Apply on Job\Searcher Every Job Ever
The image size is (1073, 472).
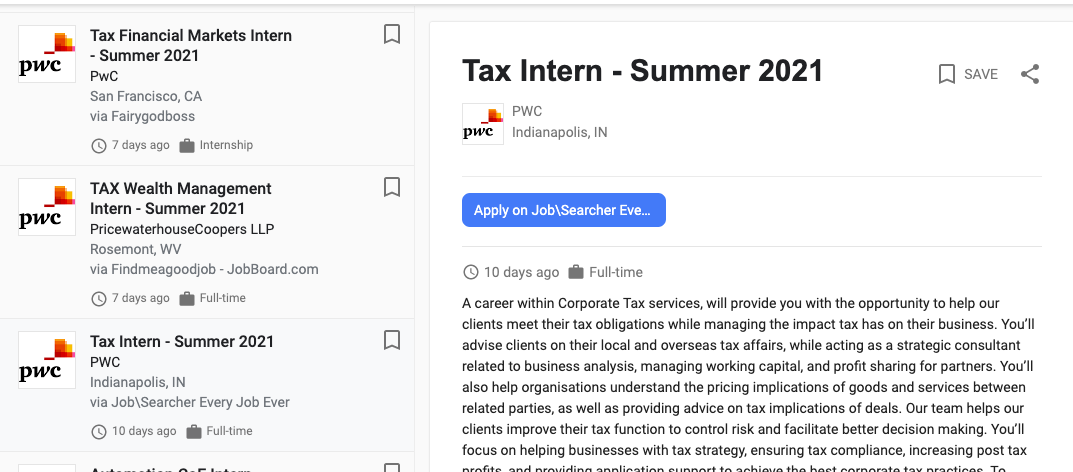(563, 210)
